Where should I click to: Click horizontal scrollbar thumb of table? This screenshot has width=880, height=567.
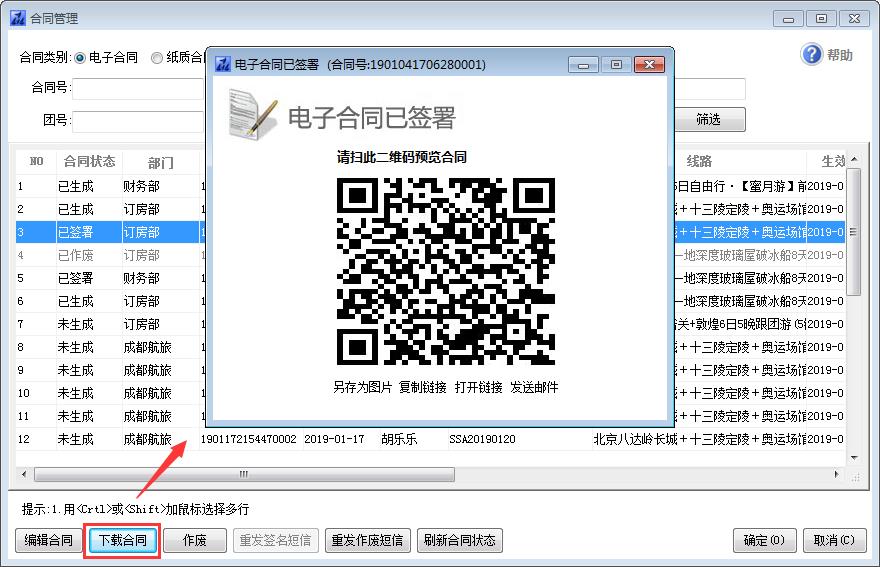(244, 474)
